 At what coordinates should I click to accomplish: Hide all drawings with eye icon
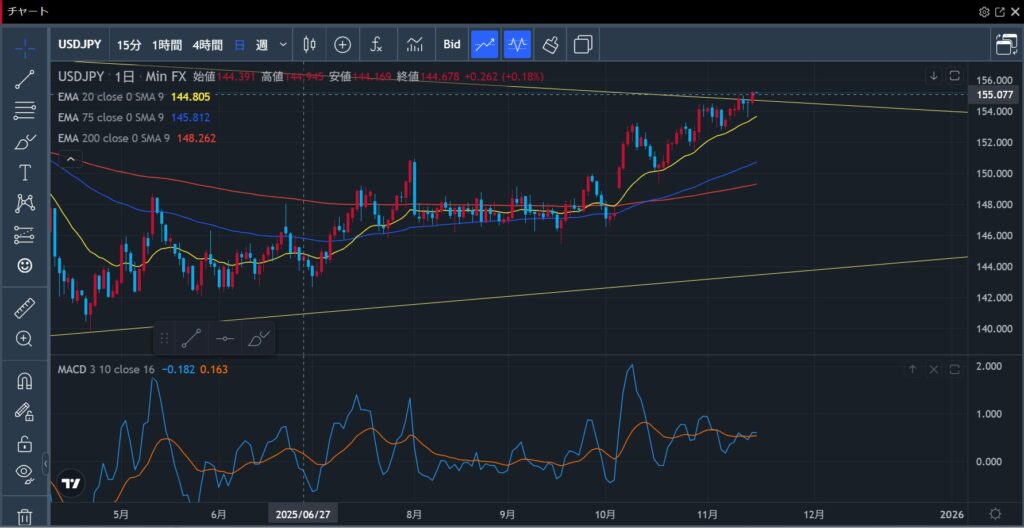tap(25, 473)
